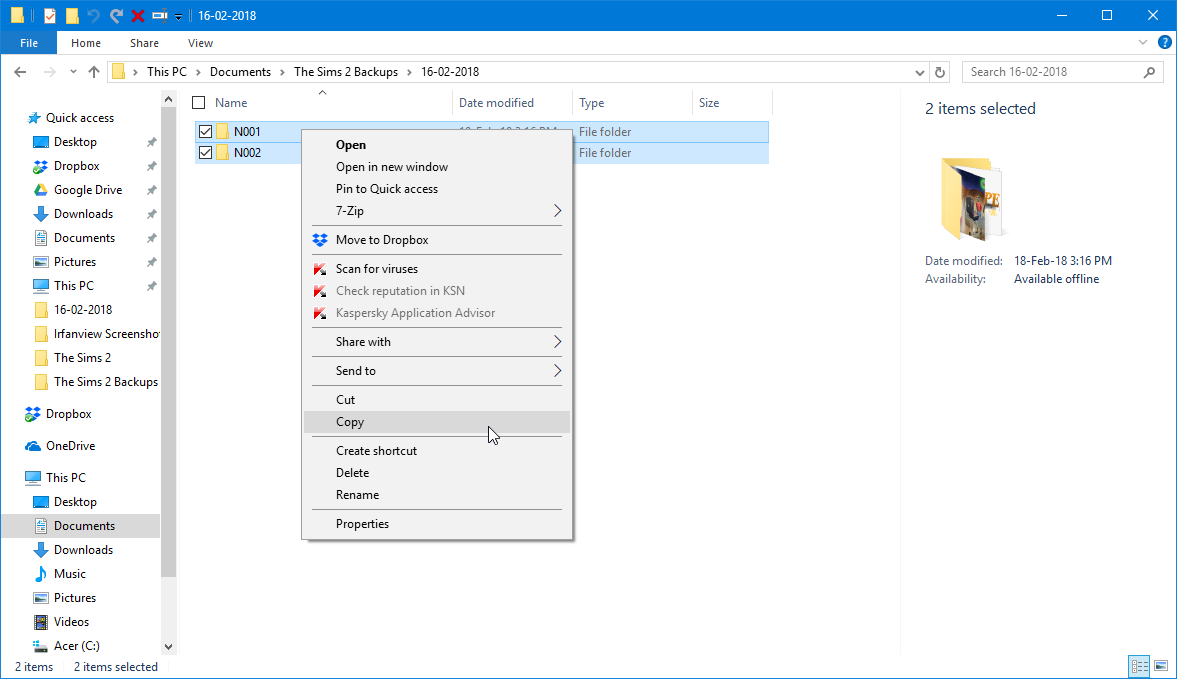
Task: Click The Sims 2 Backups breadcrumb
Action: tap(346, 72)
